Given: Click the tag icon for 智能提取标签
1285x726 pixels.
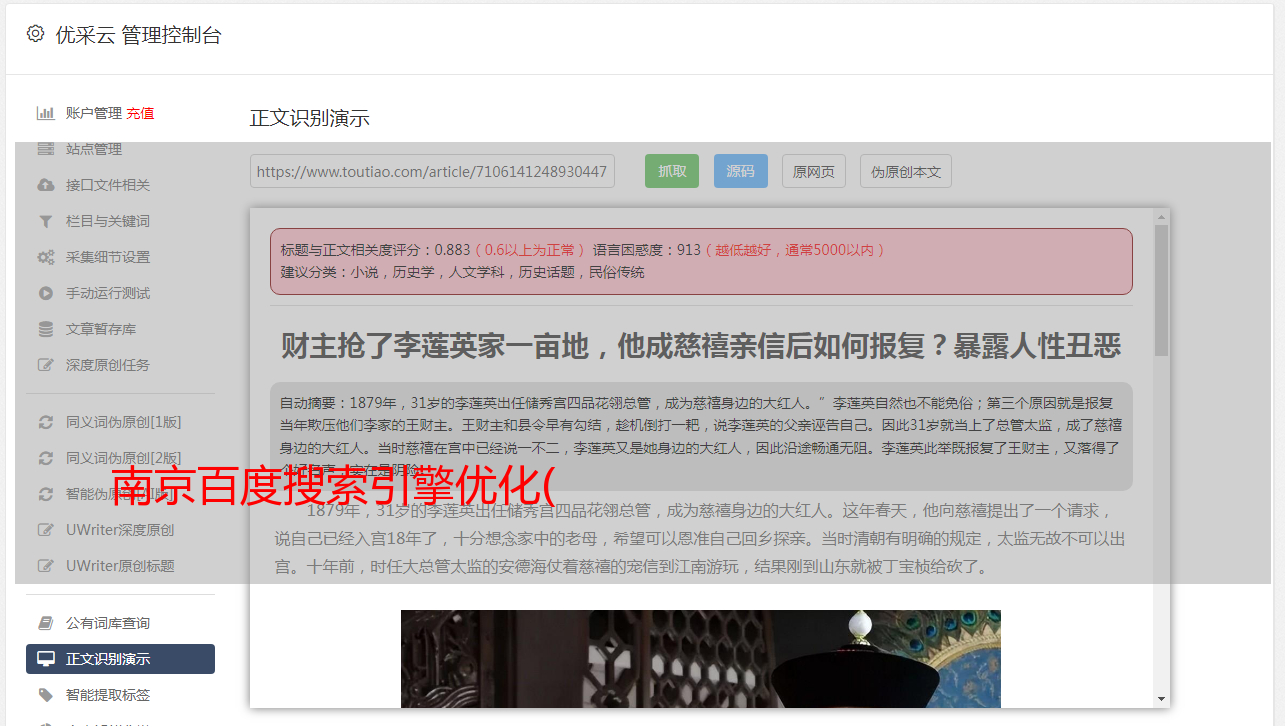Looking at the screenshot, I should [x=45, y=695].
